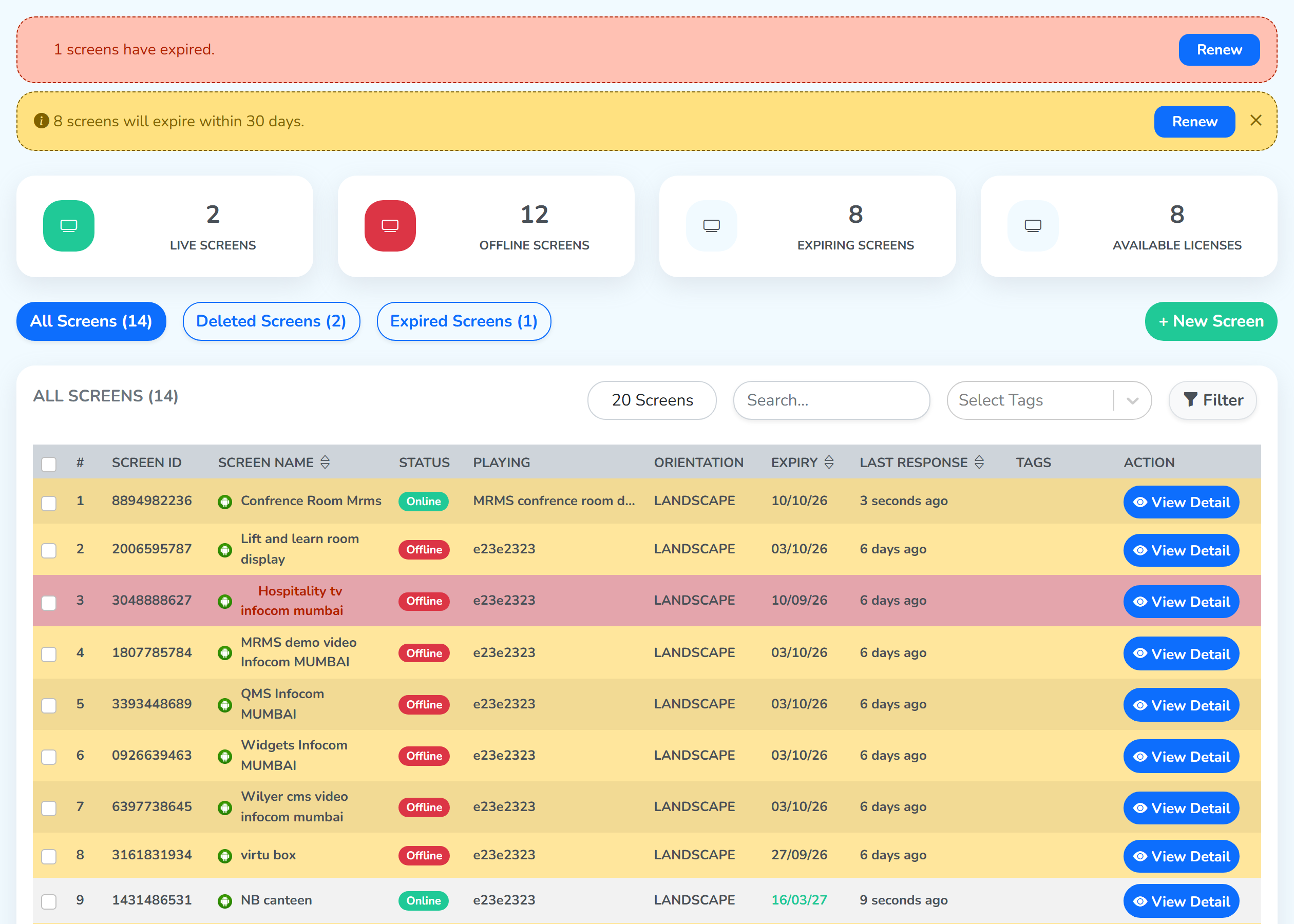Click the Expiring Screens monitor icon
Image resolution: width=1294 pixels, height=924 pixels.
click(x=711, y=226)
